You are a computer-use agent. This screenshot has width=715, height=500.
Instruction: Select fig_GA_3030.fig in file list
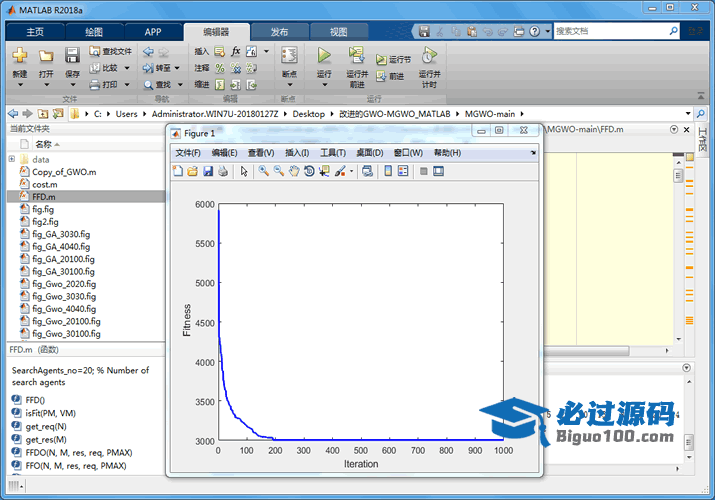(61, 234)
